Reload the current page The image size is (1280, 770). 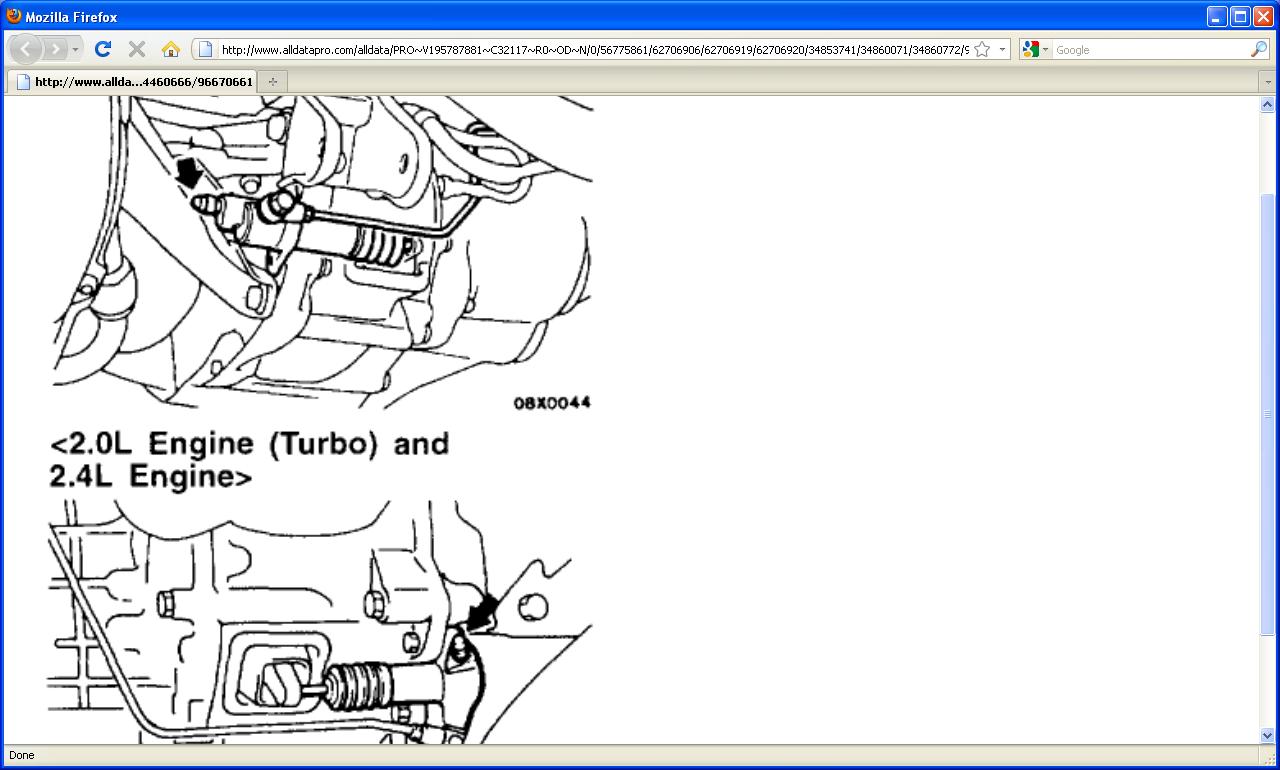[102, 49]
